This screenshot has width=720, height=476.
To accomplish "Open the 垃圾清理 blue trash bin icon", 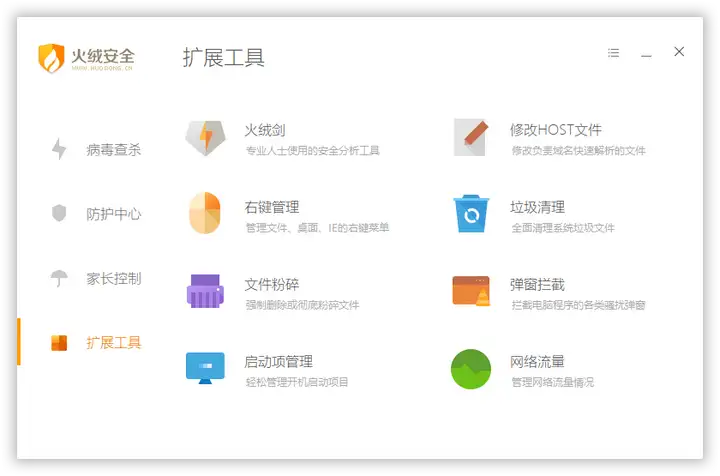I will tap(471, 213).
